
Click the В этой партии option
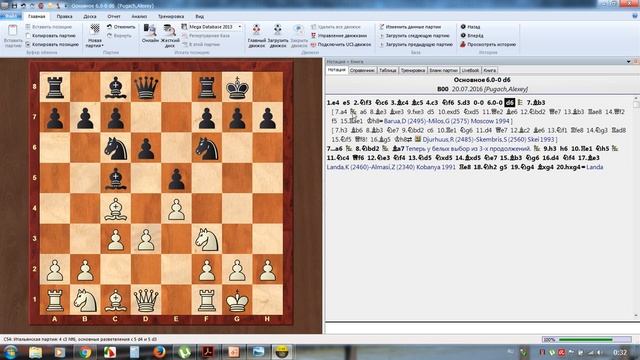pyautogui.click(x=201, y=44)
